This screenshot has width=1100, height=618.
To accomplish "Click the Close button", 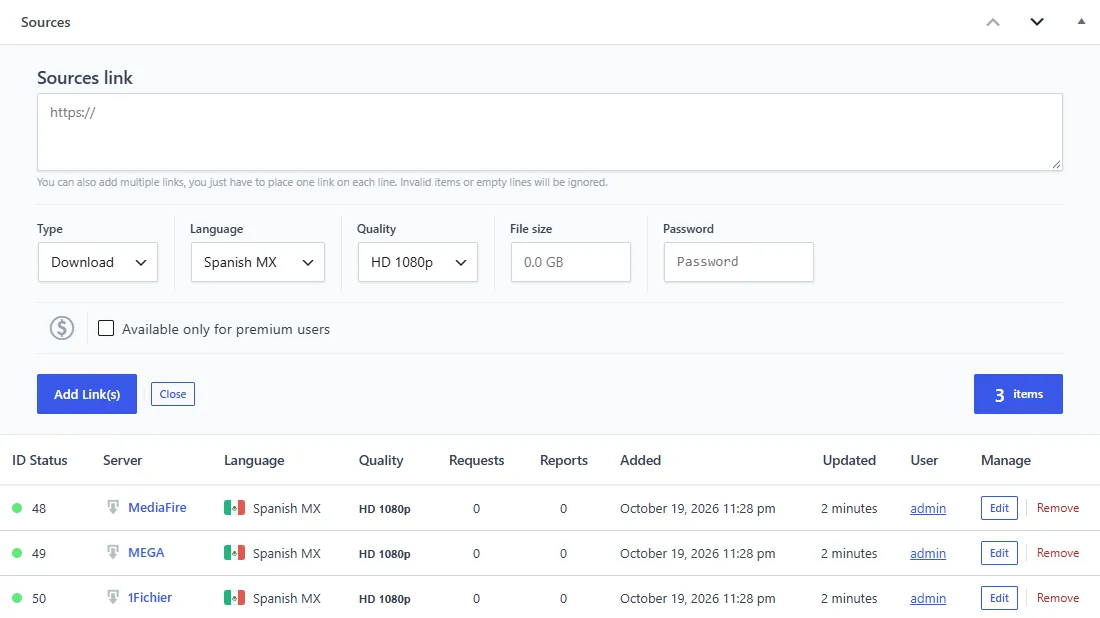I will [173, 394].
